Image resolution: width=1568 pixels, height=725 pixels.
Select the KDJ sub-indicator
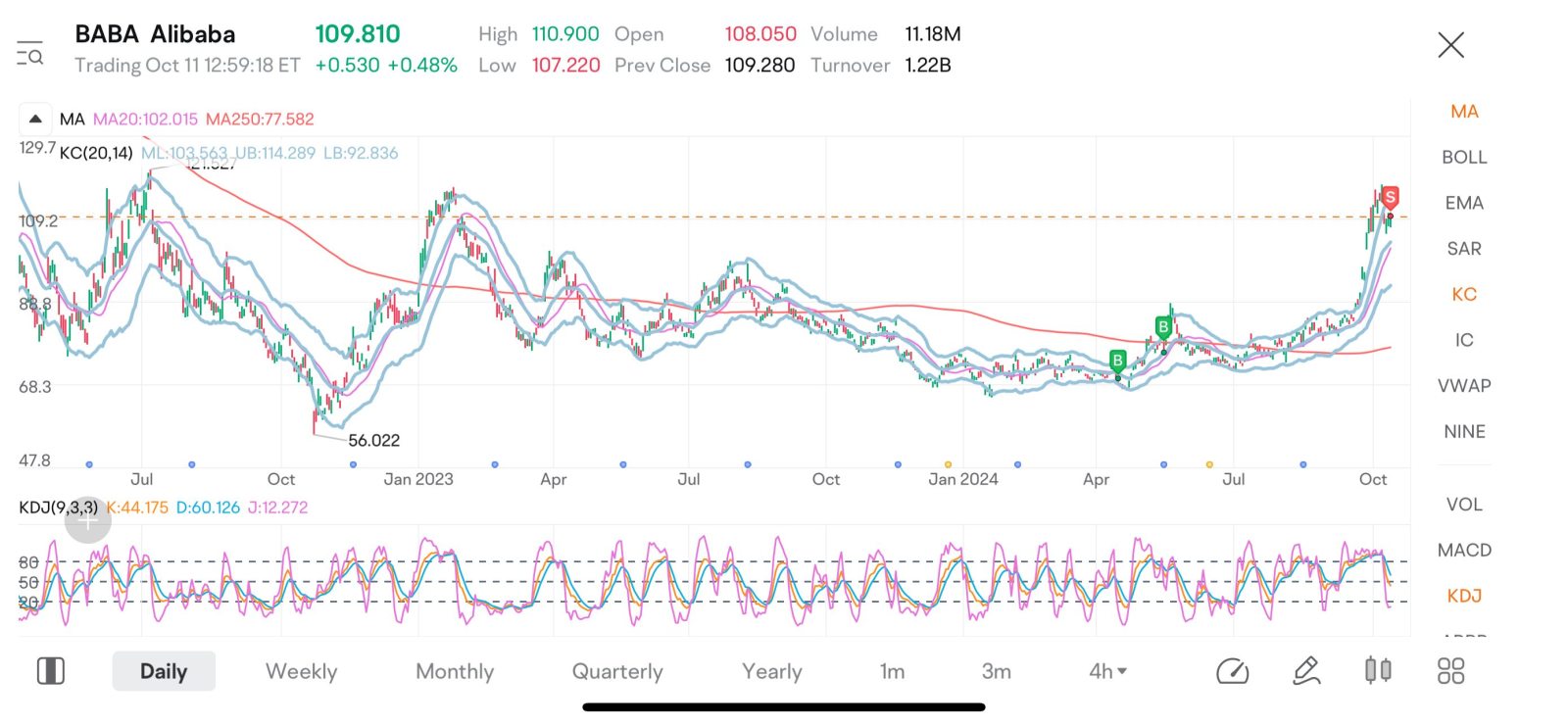click(1464, 596)
